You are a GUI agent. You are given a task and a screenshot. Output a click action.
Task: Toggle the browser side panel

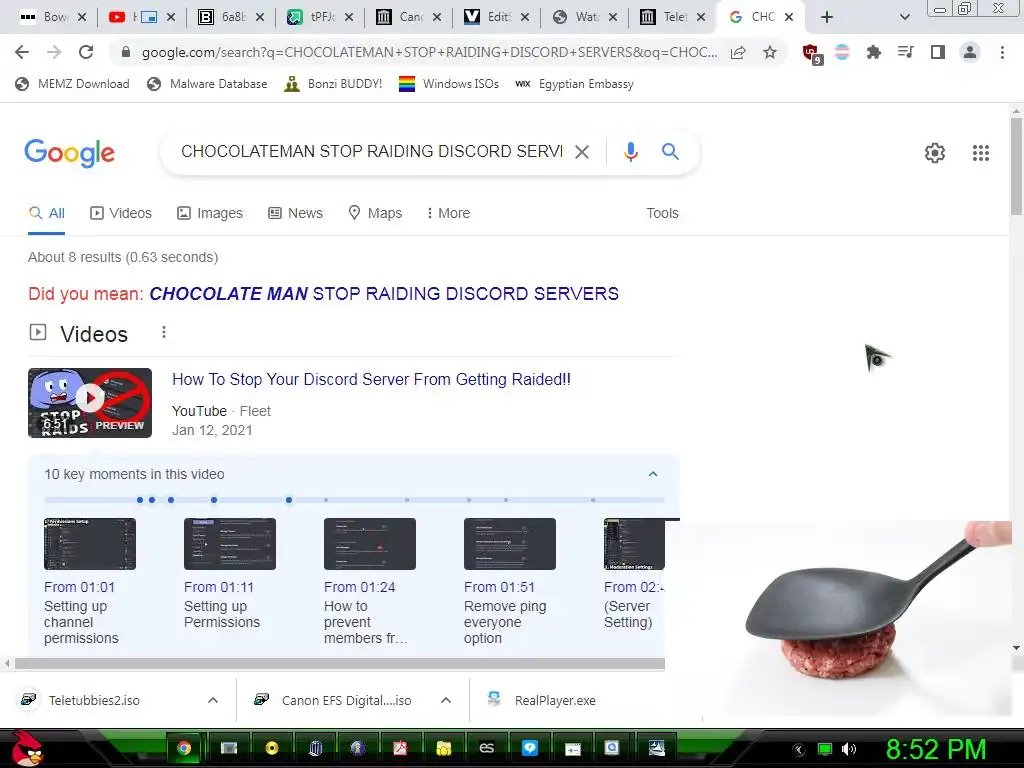click(938, 52)
